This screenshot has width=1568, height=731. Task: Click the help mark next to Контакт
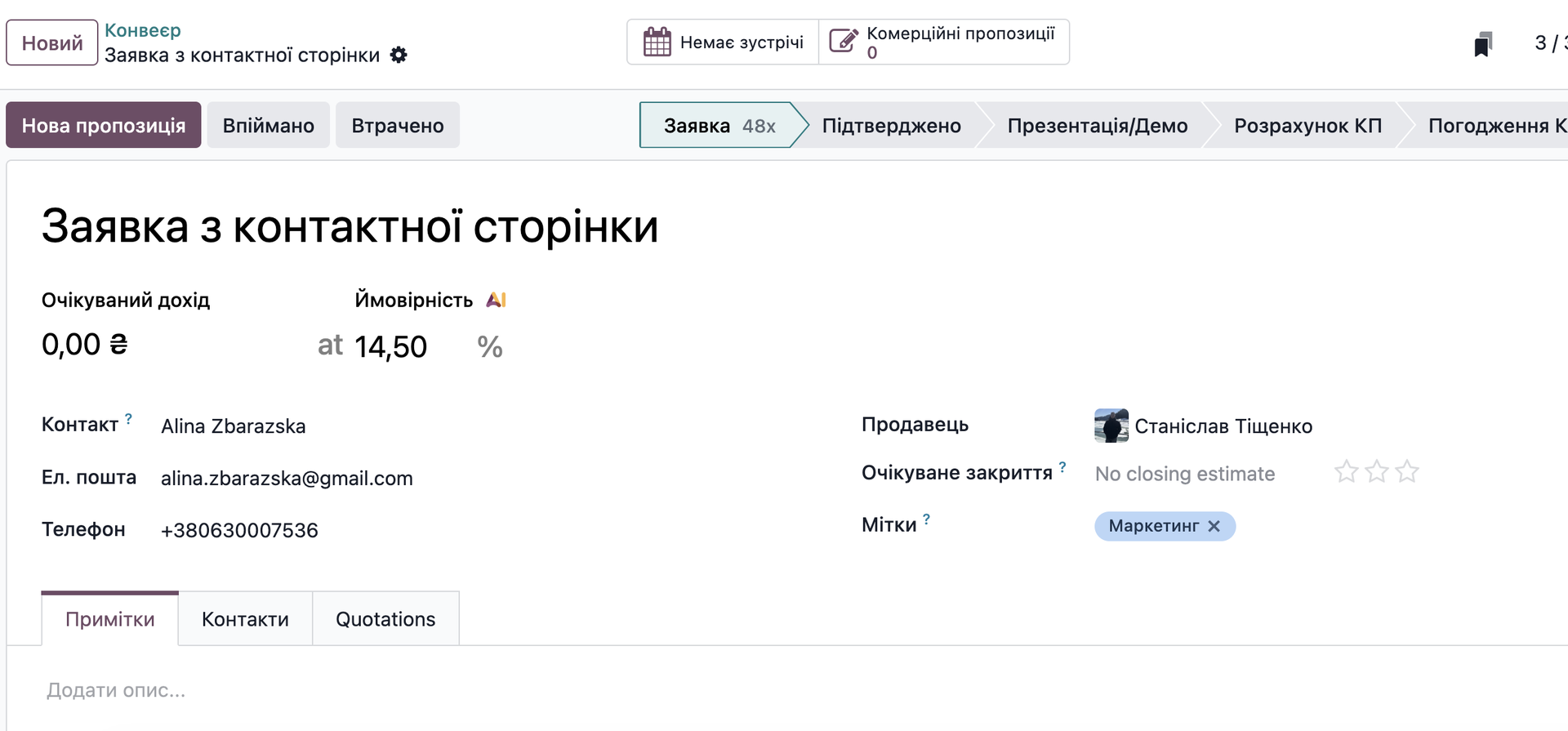(x=128, y=419)
